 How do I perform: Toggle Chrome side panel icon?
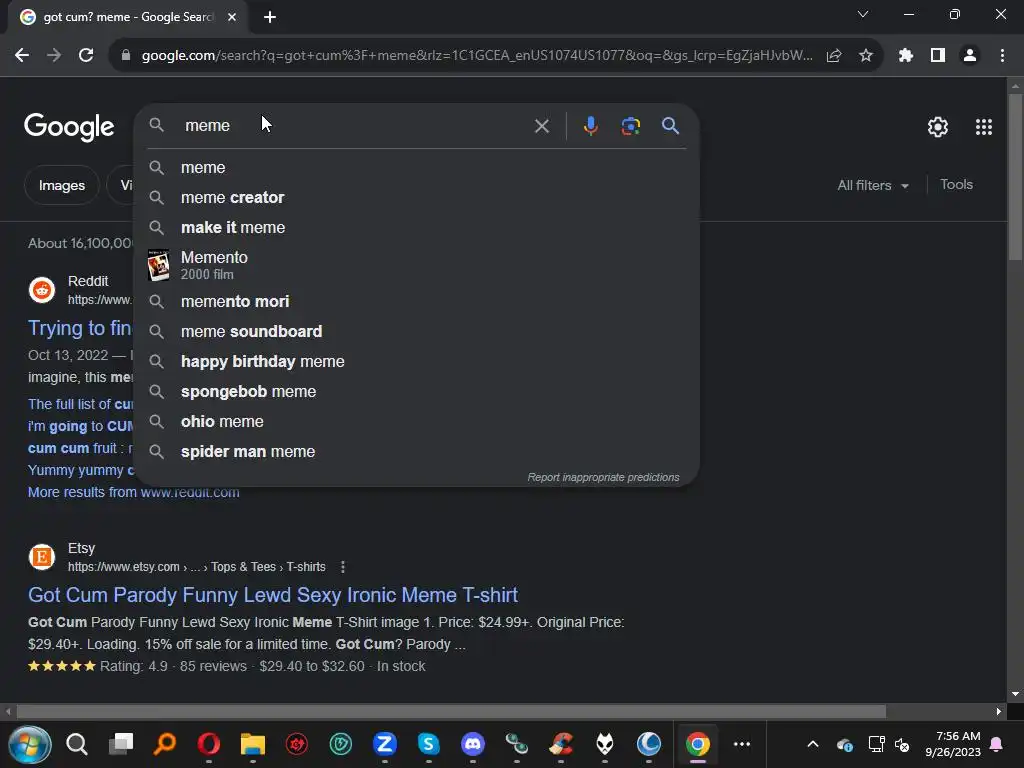[x=938, y=56]
